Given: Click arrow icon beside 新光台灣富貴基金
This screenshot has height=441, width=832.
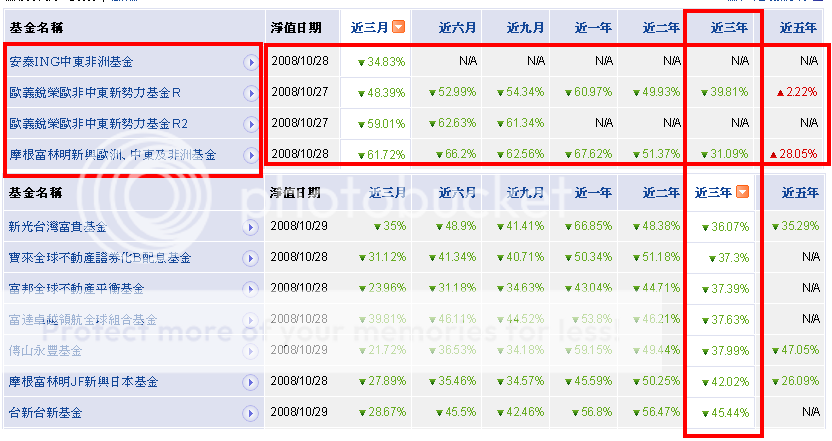Looking at the screenshot, I should pos(250,227).
